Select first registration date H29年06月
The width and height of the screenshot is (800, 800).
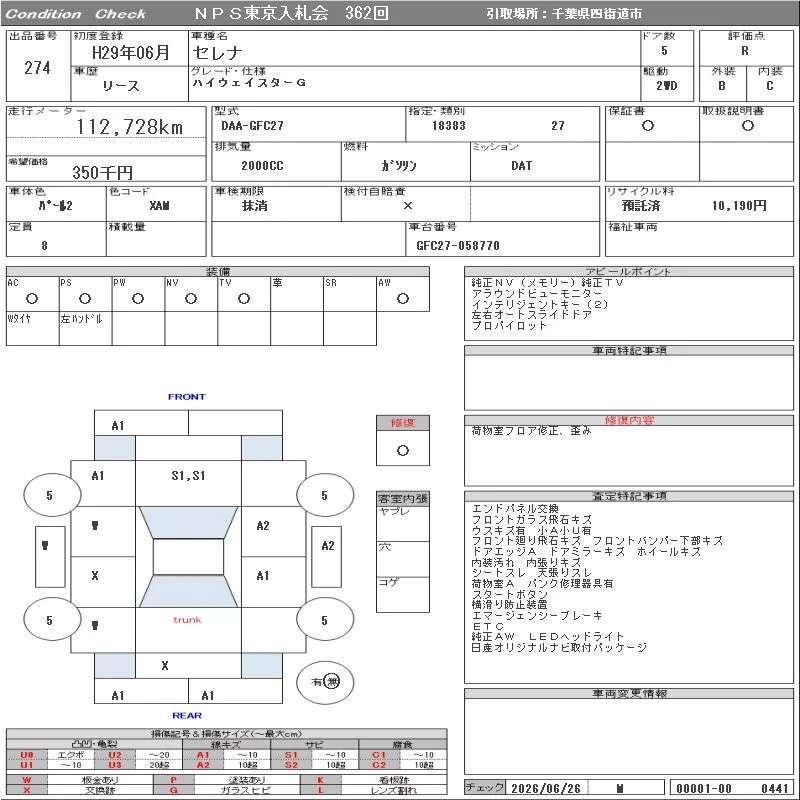[130, 53]
